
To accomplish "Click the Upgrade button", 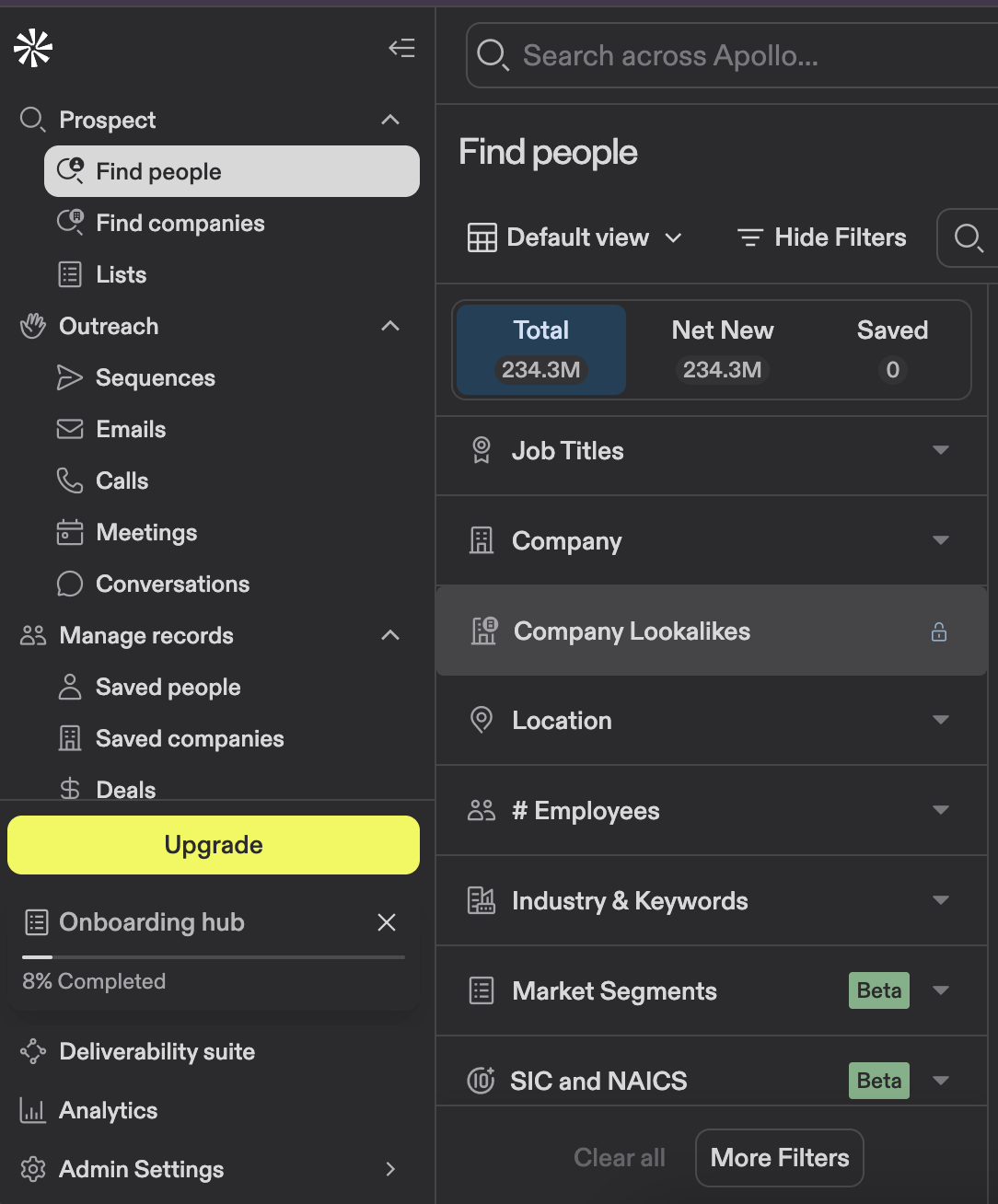I will [213, 844].
